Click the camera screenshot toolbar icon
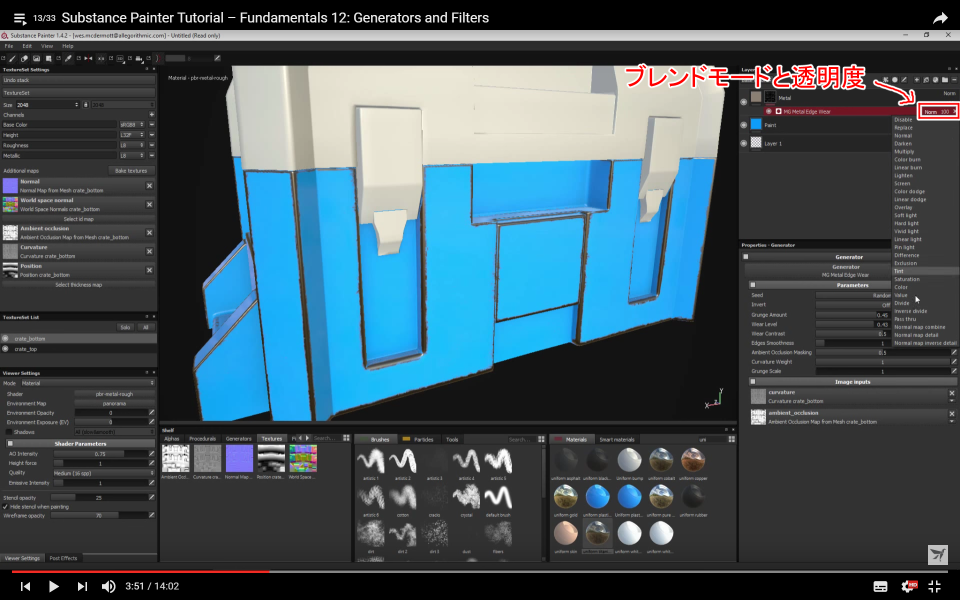The image size is (960, 600). [139, 58]
